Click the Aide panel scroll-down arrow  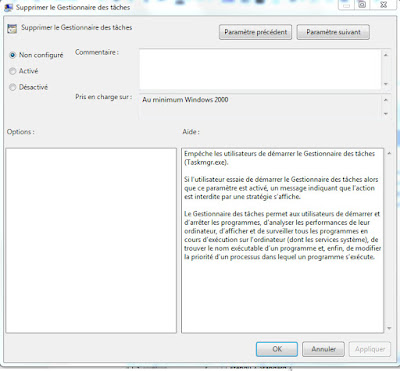coord(389,328)
